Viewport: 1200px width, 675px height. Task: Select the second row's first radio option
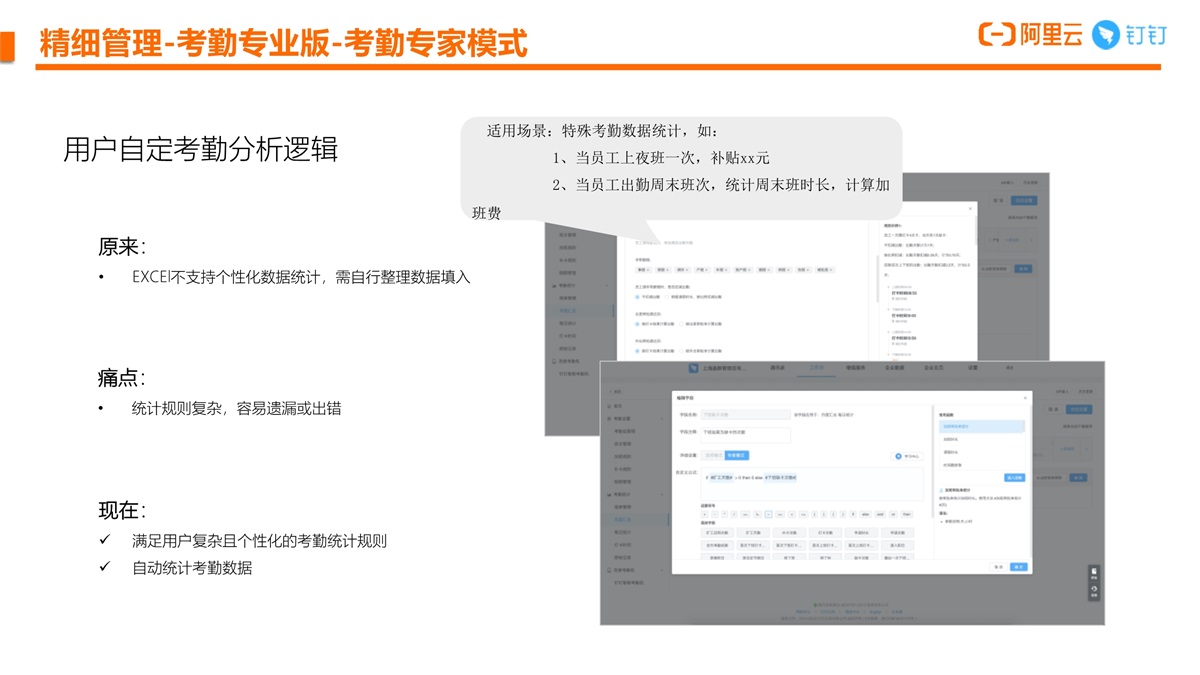point(638,324)
